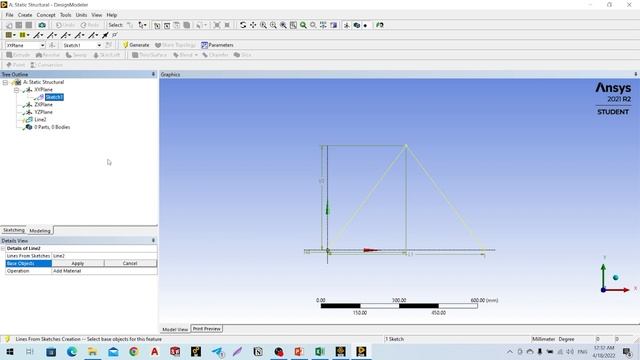Open the Units menu
The height and width of the screenshot is (360, 640).
(81, 15)
